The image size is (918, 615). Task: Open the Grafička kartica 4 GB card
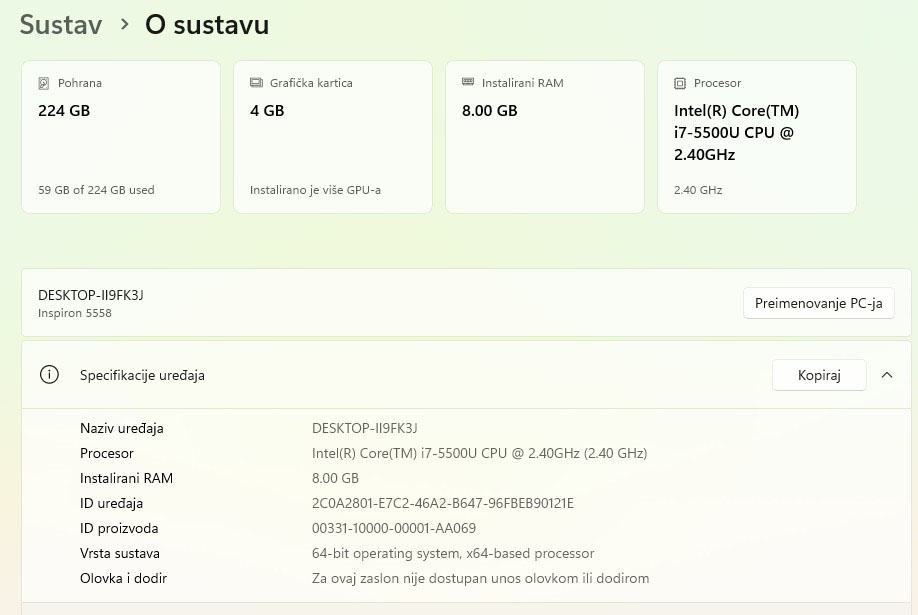click(x=333, y=137)
